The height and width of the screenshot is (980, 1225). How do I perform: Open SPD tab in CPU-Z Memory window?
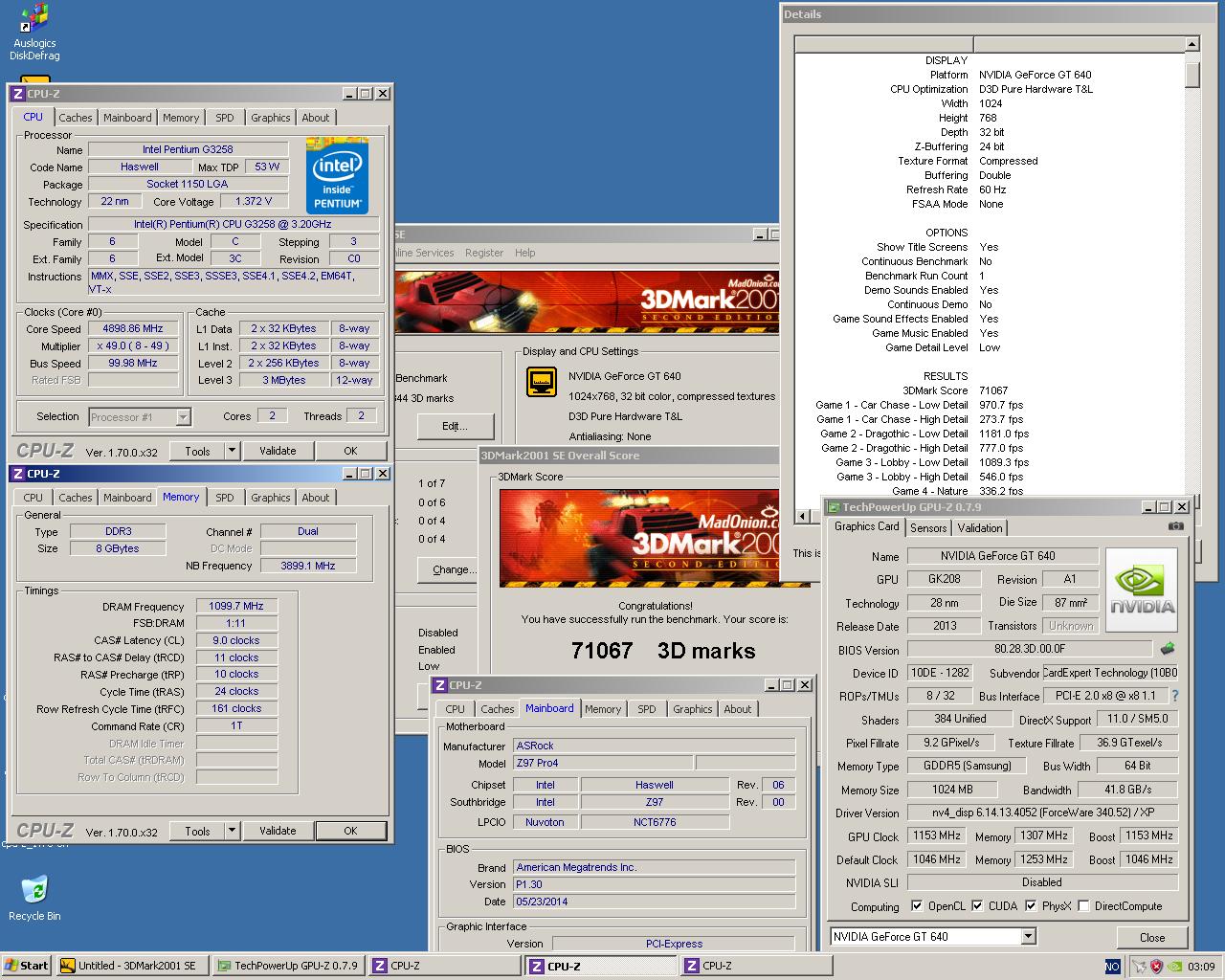click(x=225, y=498)
